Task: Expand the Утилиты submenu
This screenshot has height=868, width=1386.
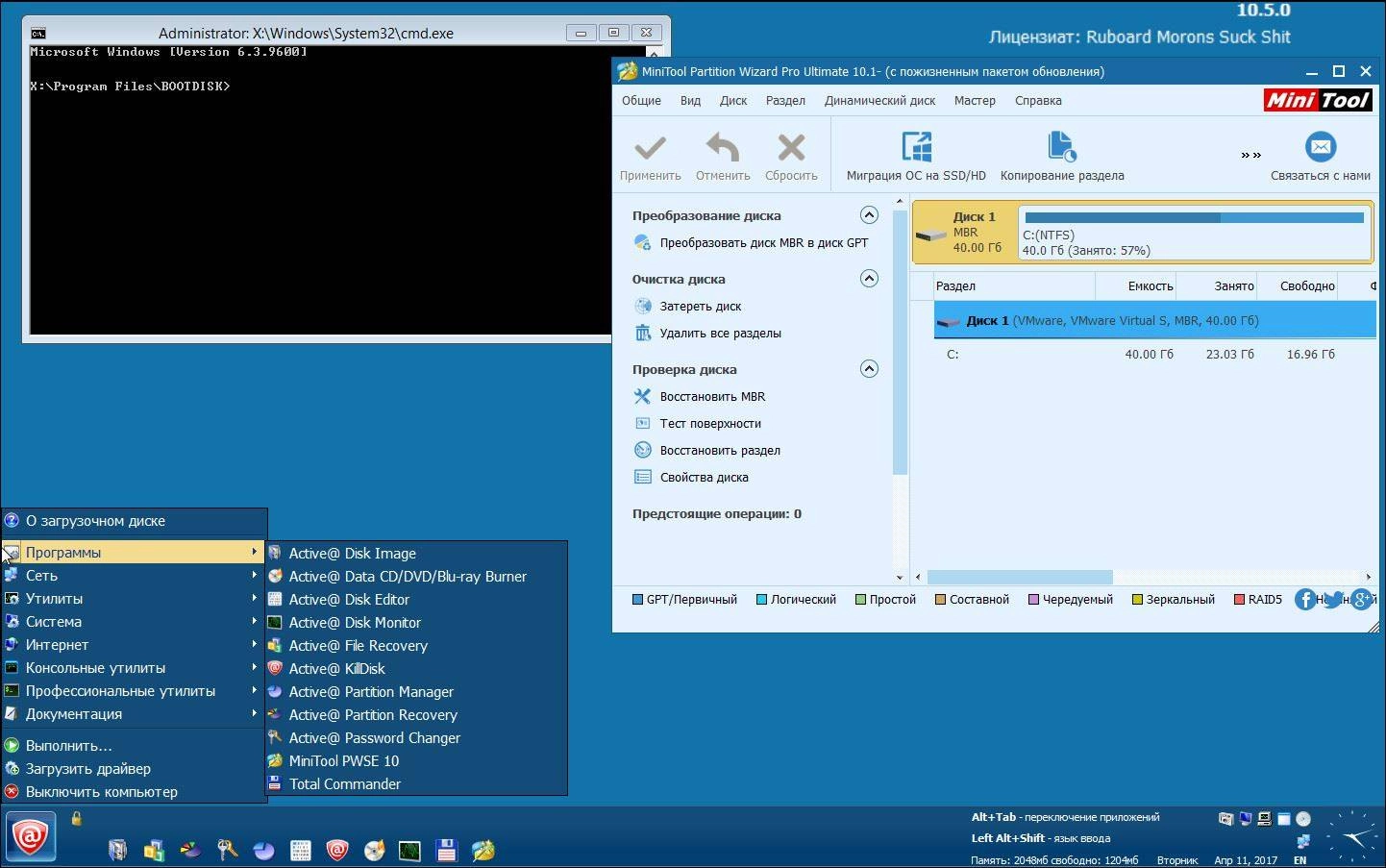Action: [x=135, y=598]
